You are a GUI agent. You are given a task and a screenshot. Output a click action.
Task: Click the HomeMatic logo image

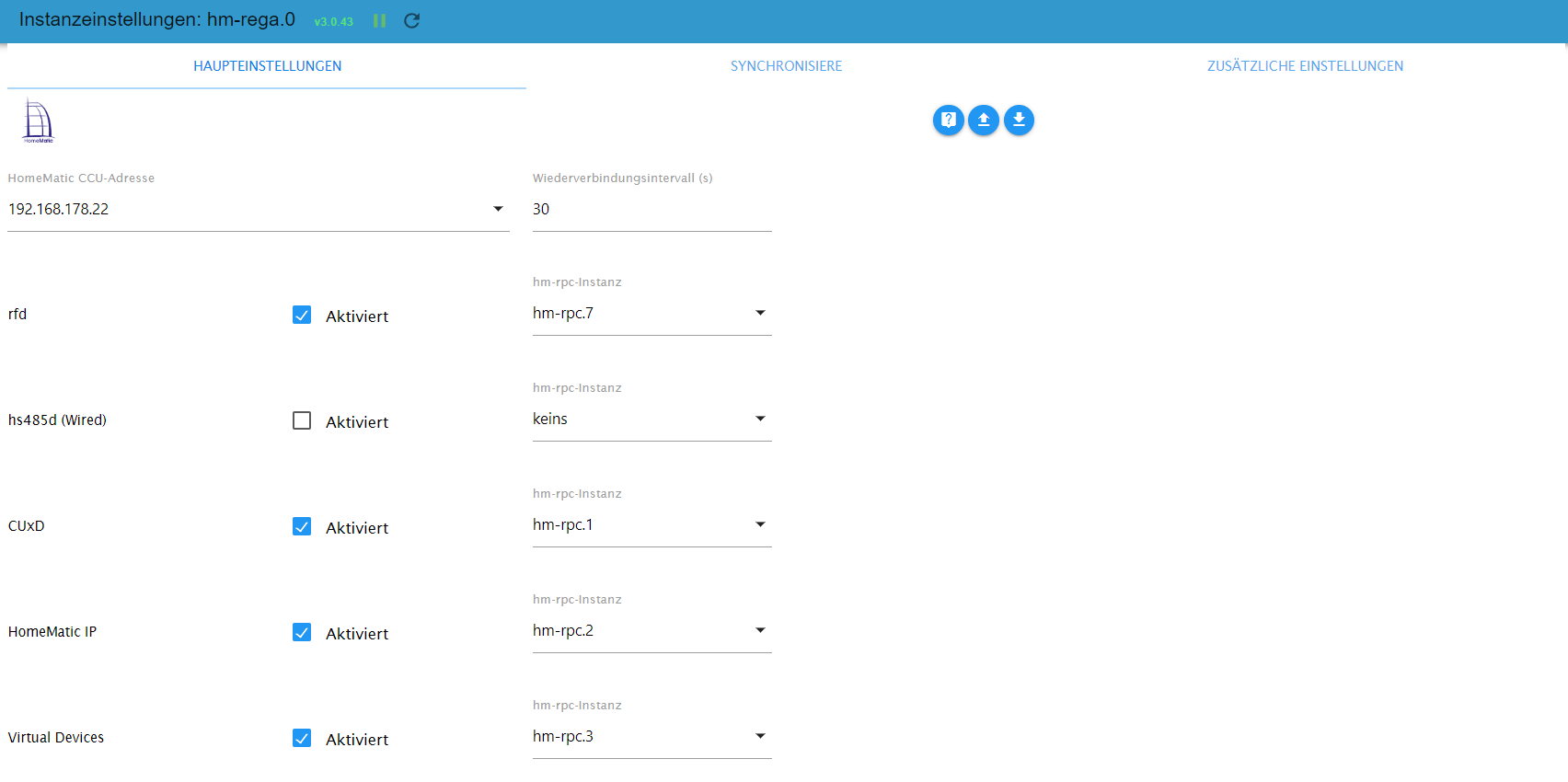(x=38, y=121)
